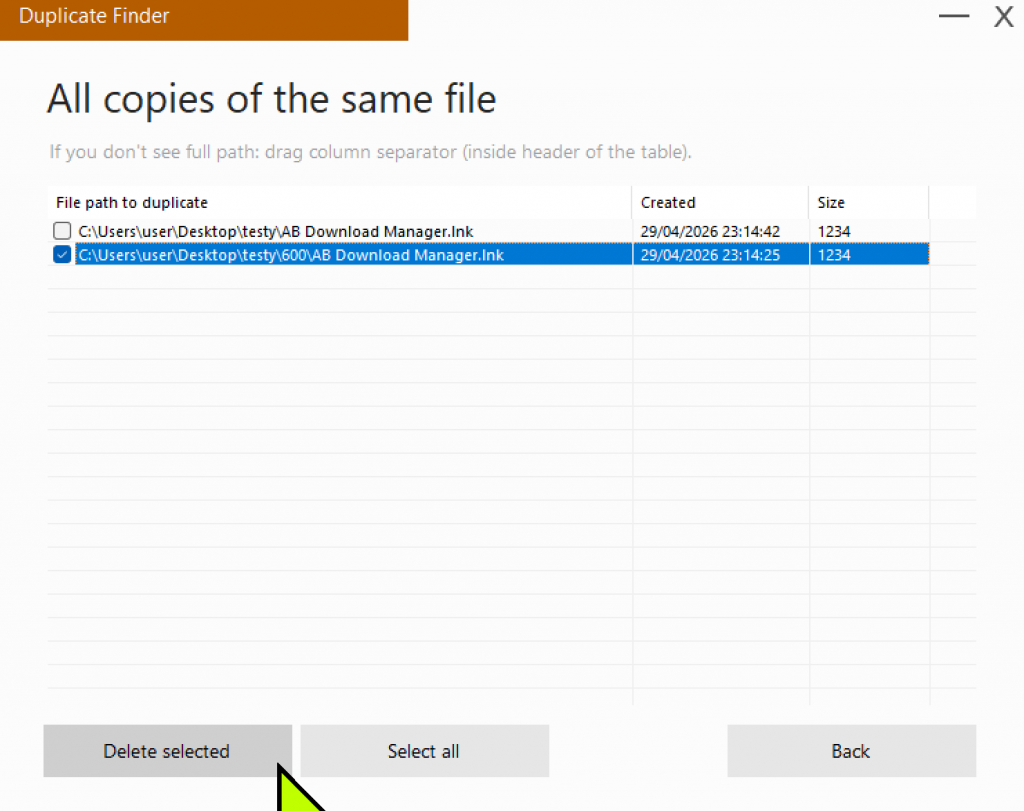
Task: Uncheck the checkbox on the 600 duplicate row
Action: (61, 254)
